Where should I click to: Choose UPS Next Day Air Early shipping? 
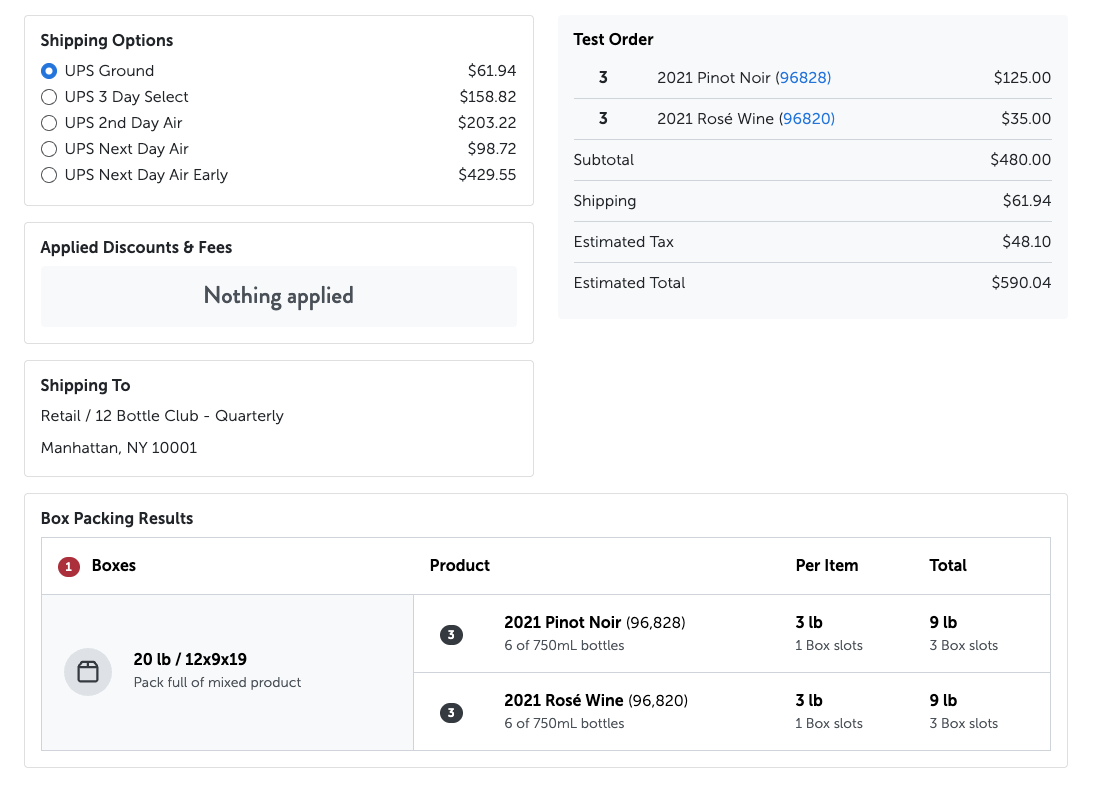49,175
